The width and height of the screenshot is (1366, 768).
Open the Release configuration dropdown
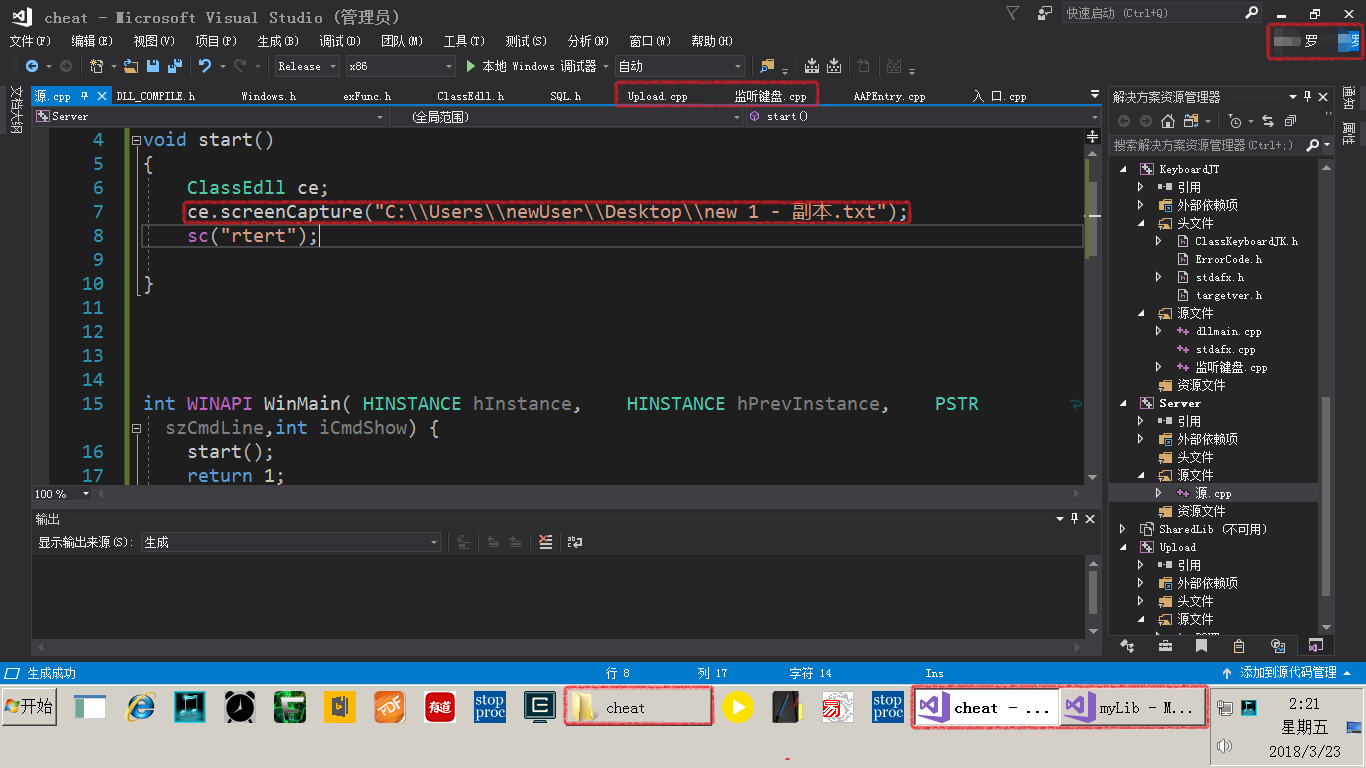coord(305,66)
